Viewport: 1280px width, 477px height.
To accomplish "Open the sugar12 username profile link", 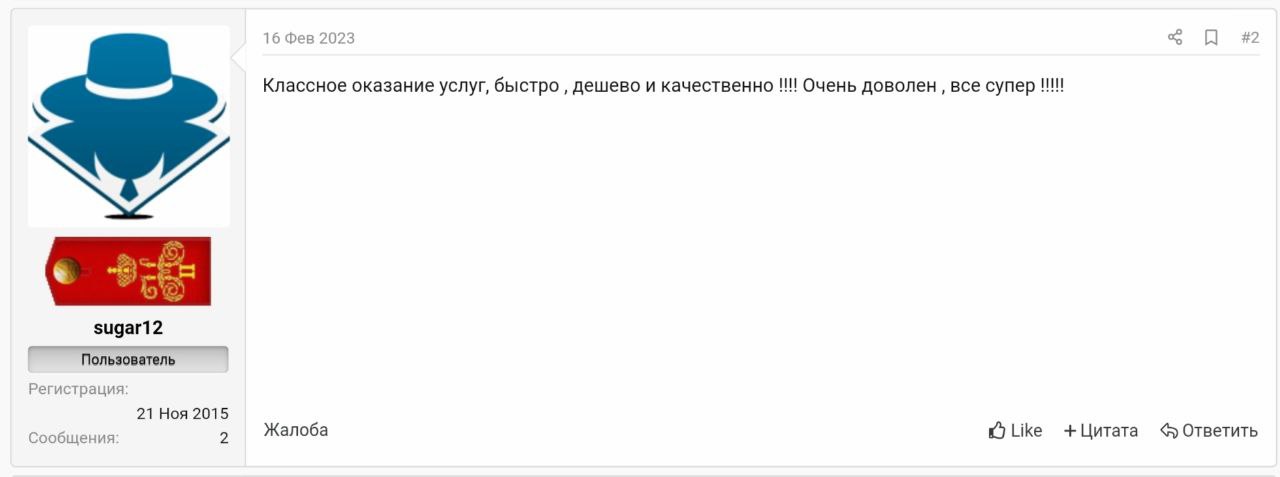I will [x=128, y=328].
